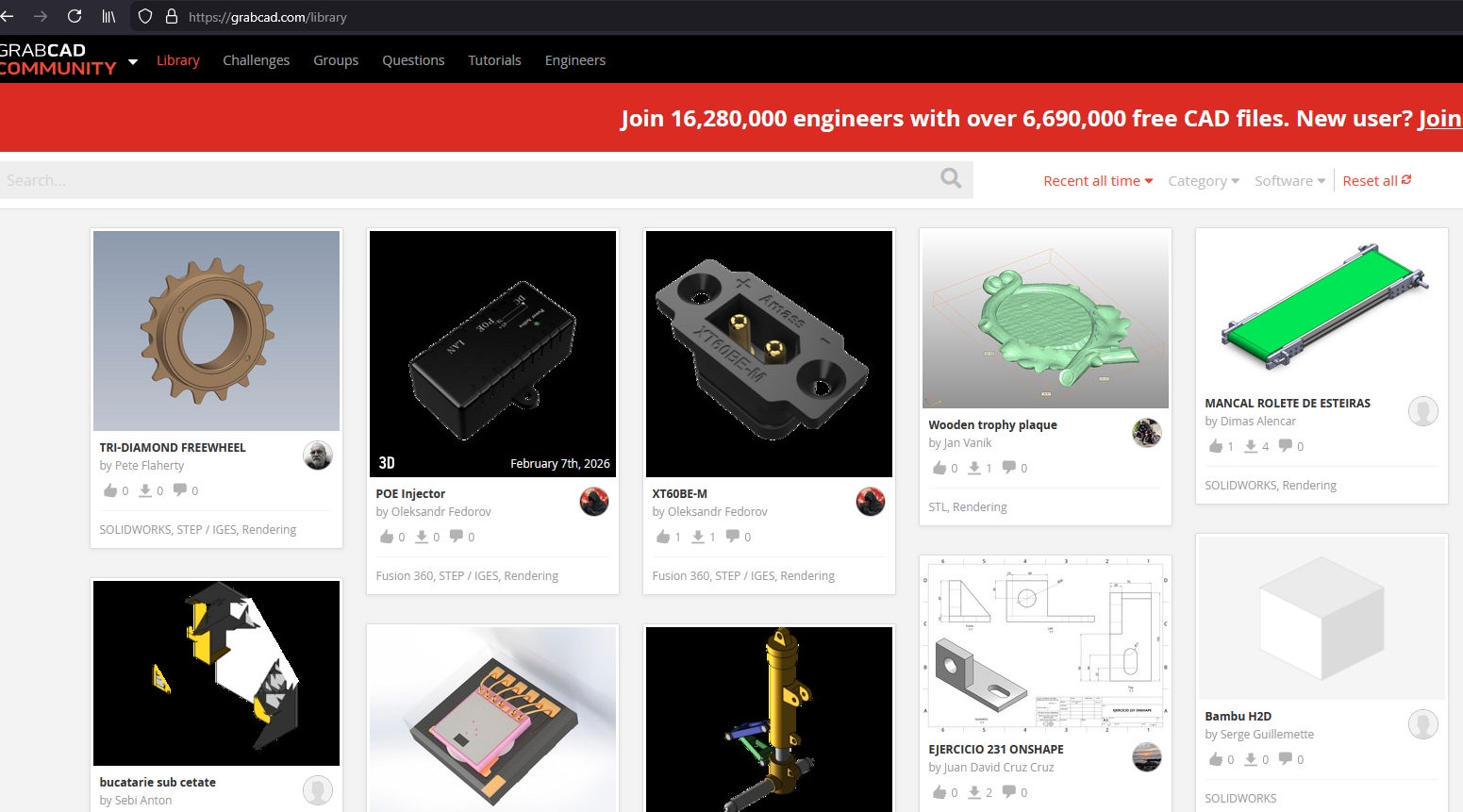Screen dimensions: 1463x812
Task: Click author name Pete Flaherty
Action: [x=149, y=466]
